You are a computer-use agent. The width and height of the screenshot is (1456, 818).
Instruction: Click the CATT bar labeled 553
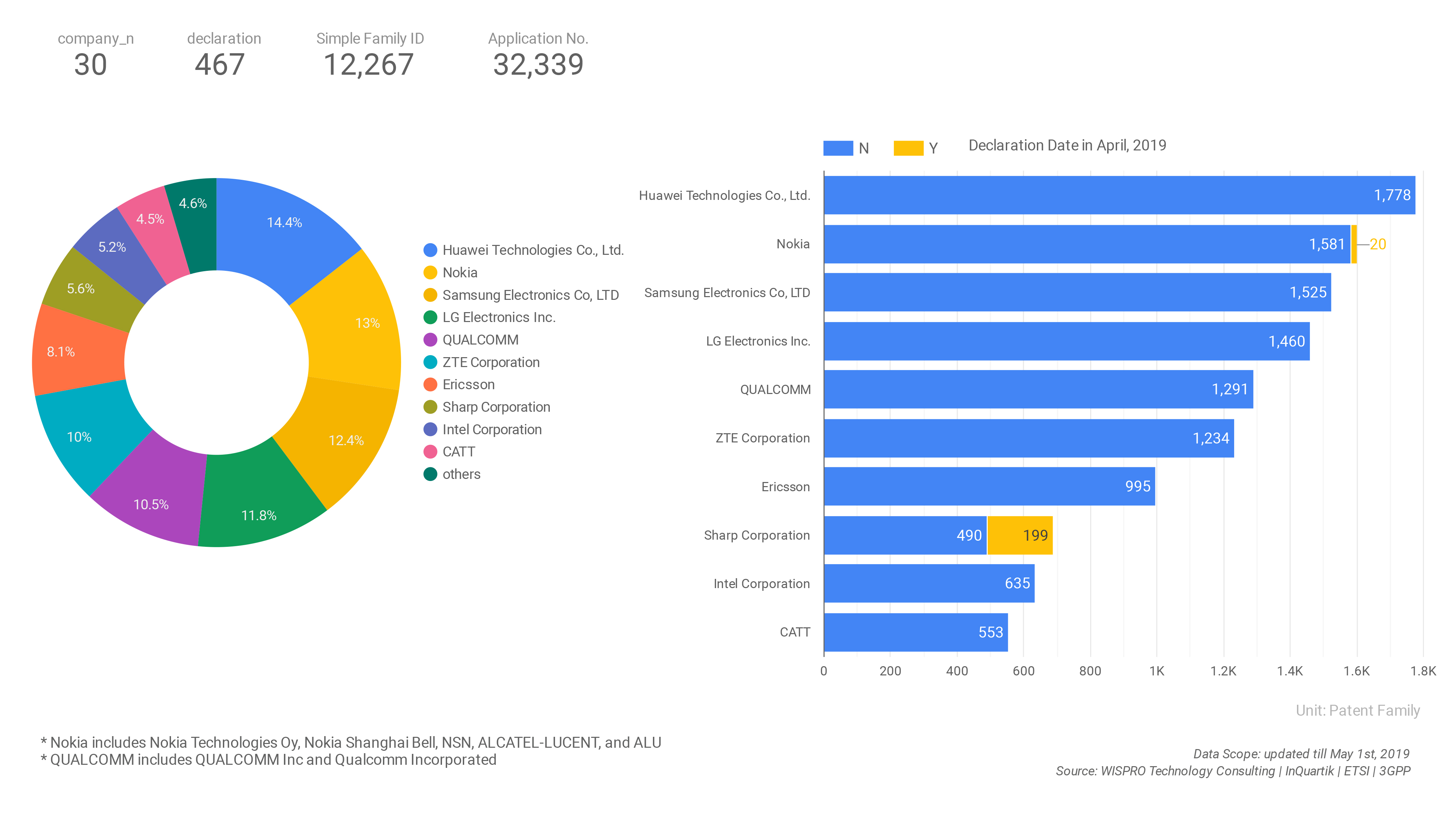click(916, 632)
